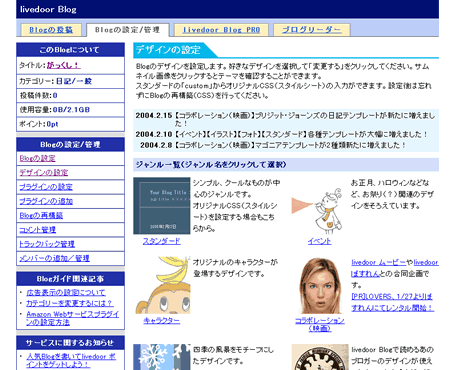Select the キャラクター genre link
450x370 pixels.
click(162, 321)
